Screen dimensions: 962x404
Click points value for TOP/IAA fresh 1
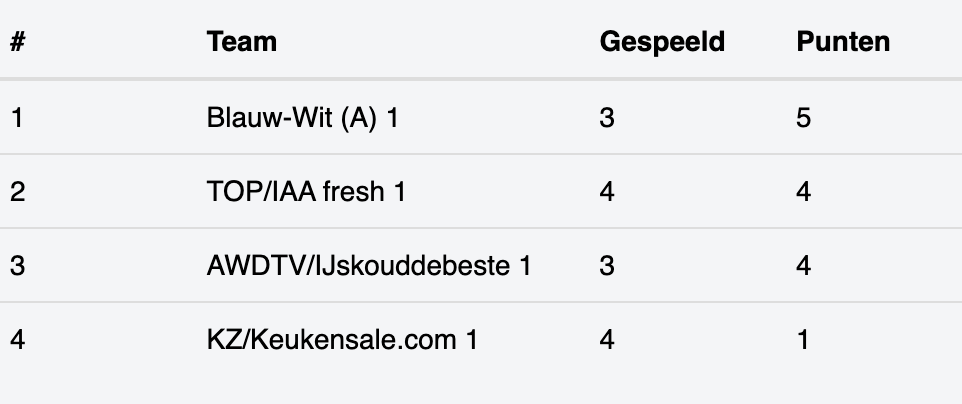click(x=803, y=192)
